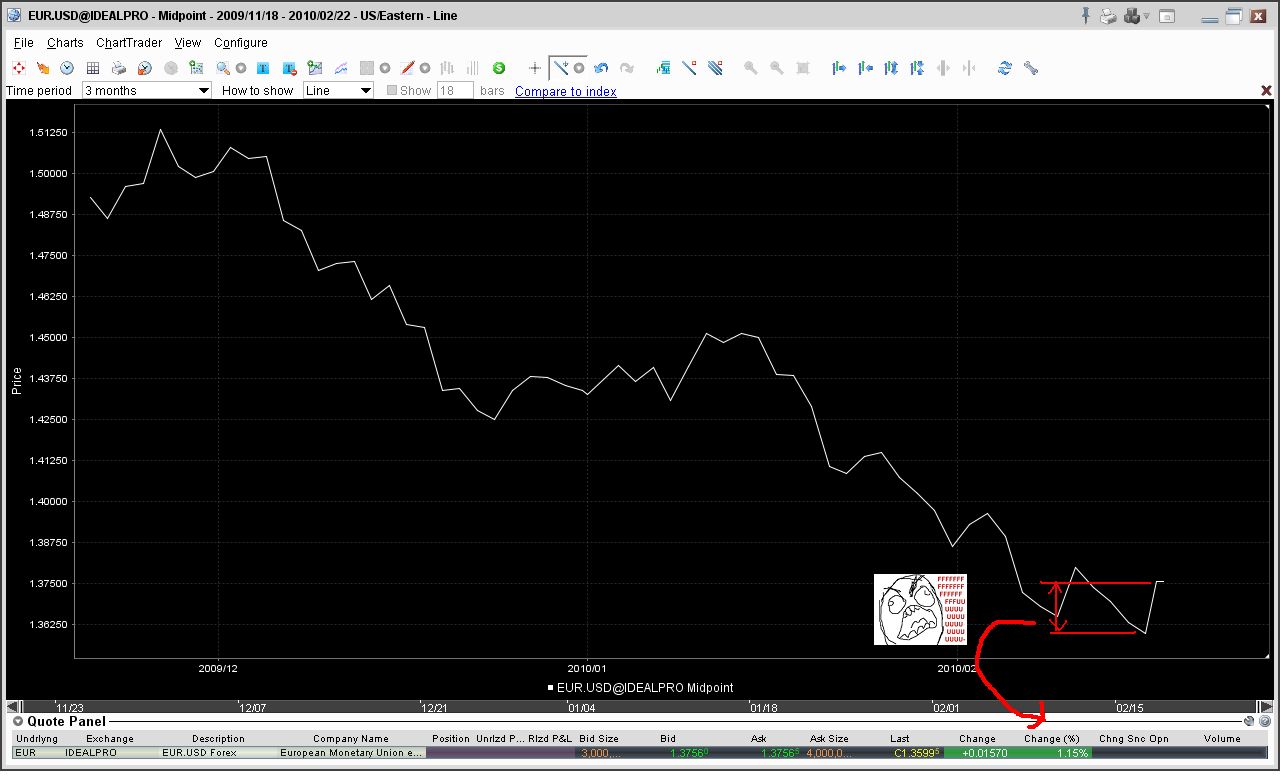
Task: Click the pushpin icon in title bar
Action: tap(1087, 16)
